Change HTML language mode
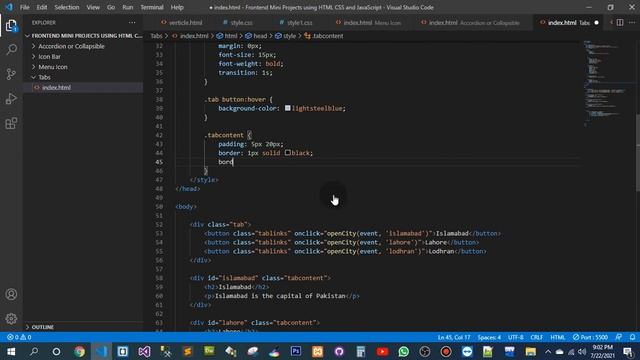The height and width of the screenshot is (360, 640). pos(558,337)
